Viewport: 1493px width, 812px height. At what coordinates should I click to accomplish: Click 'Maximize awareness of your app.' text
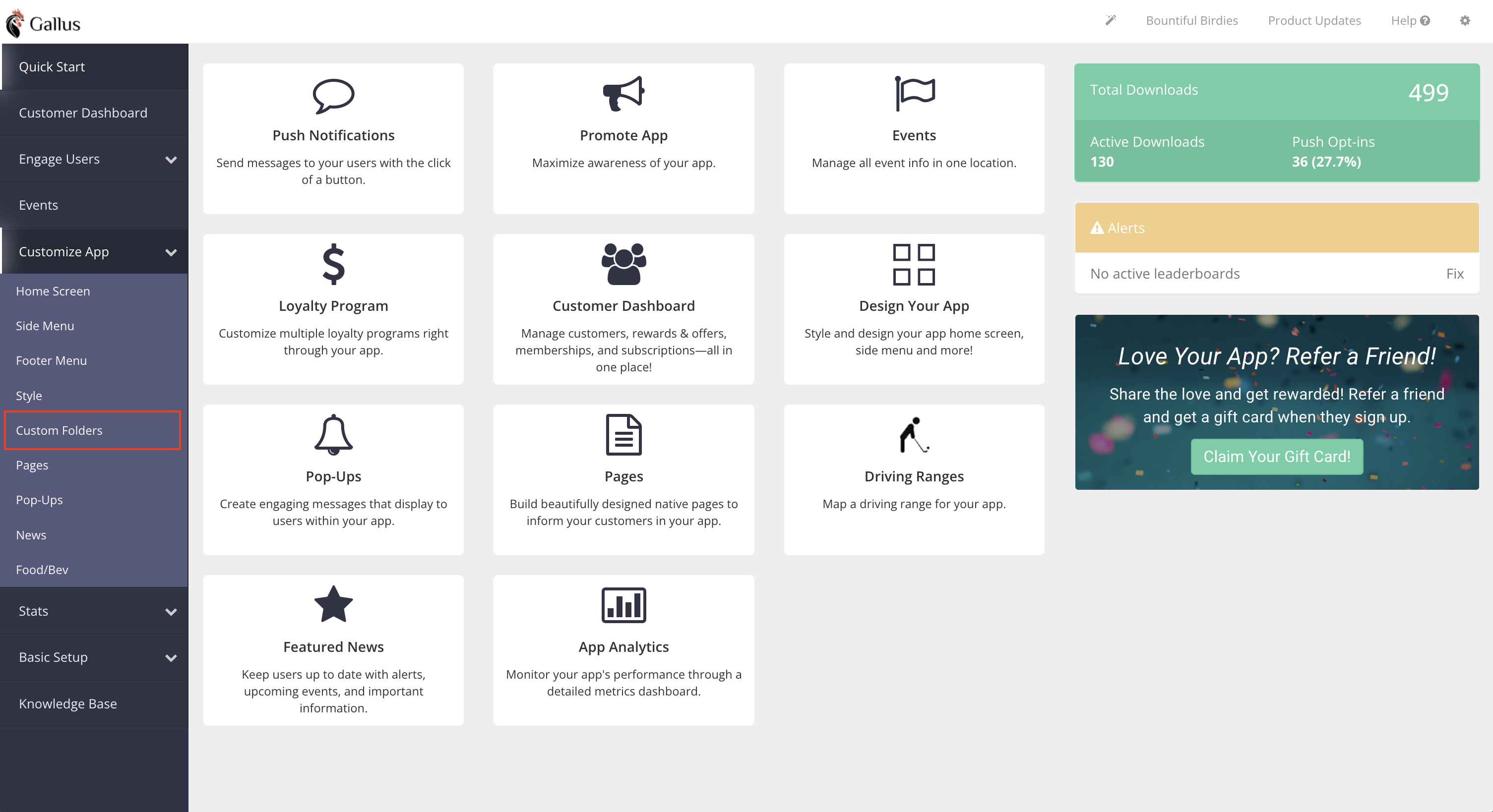click(x=623, y=163)
